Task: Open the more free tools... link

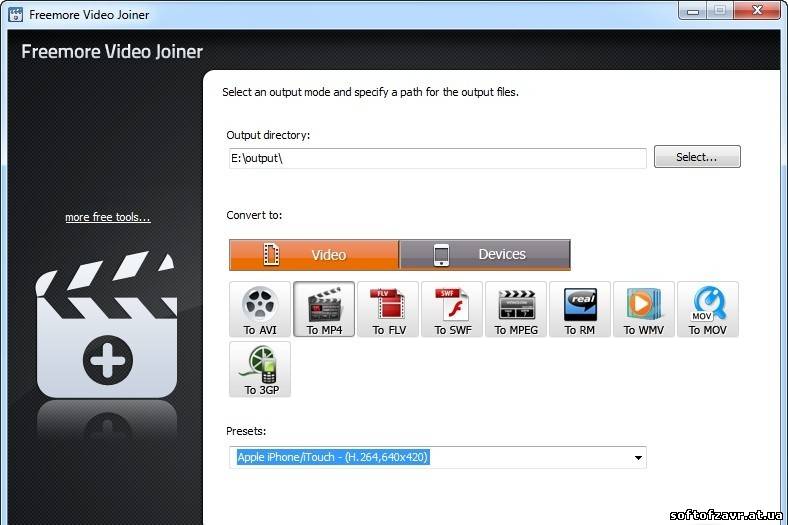Action: point(108,217)
